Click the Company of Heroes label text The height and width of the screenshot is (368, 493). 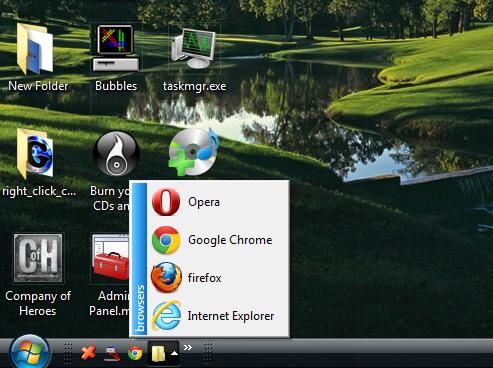[x=38, y=303]
